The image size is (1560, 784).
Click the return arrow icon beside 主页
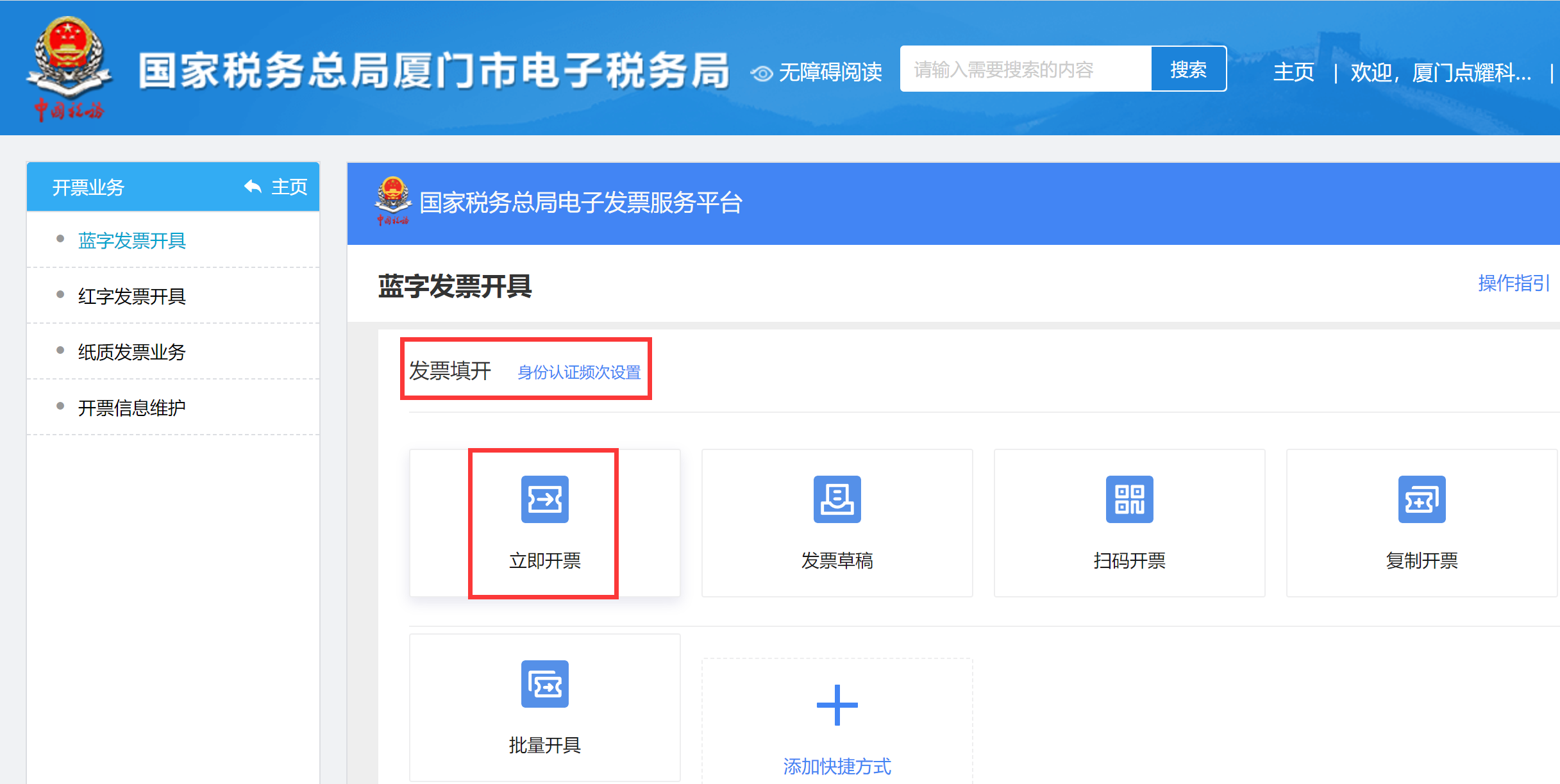[x=253, y=187]
